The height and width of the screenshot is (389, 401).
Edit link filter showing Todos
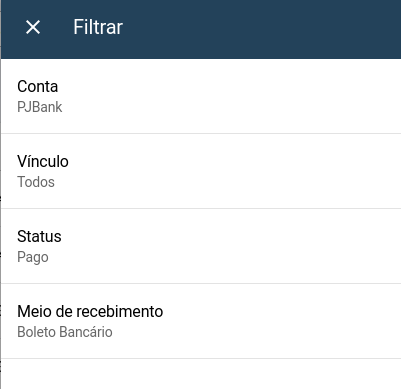point(201,171)
